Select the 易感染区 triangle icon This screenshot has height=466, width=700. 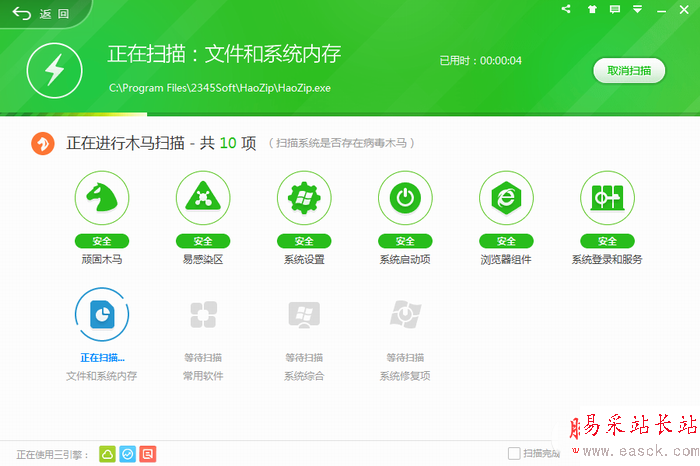tap(203, 198)
